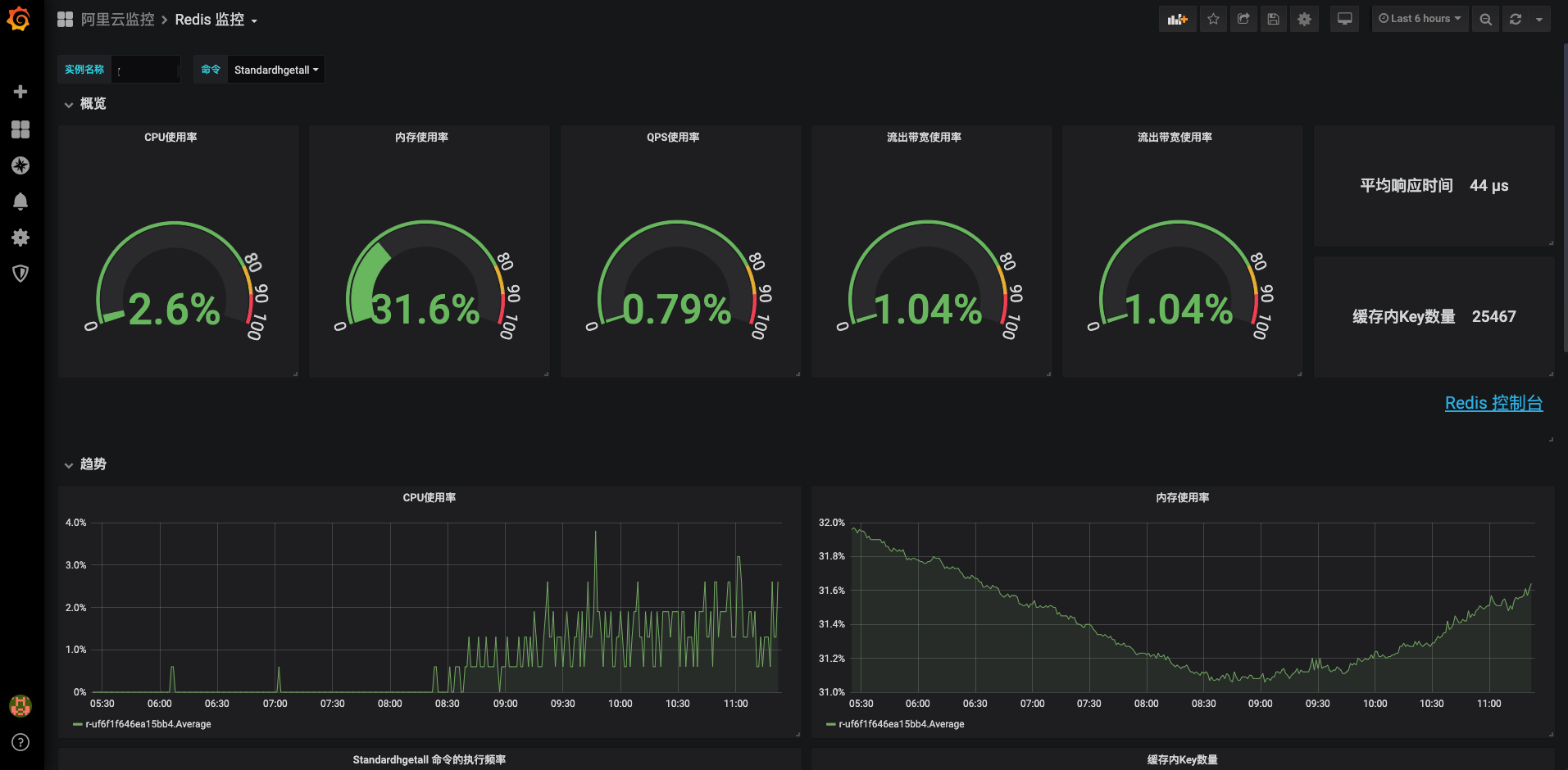
Task: Open QPS使用率 gauge panel title
Action: coord(673,138)
